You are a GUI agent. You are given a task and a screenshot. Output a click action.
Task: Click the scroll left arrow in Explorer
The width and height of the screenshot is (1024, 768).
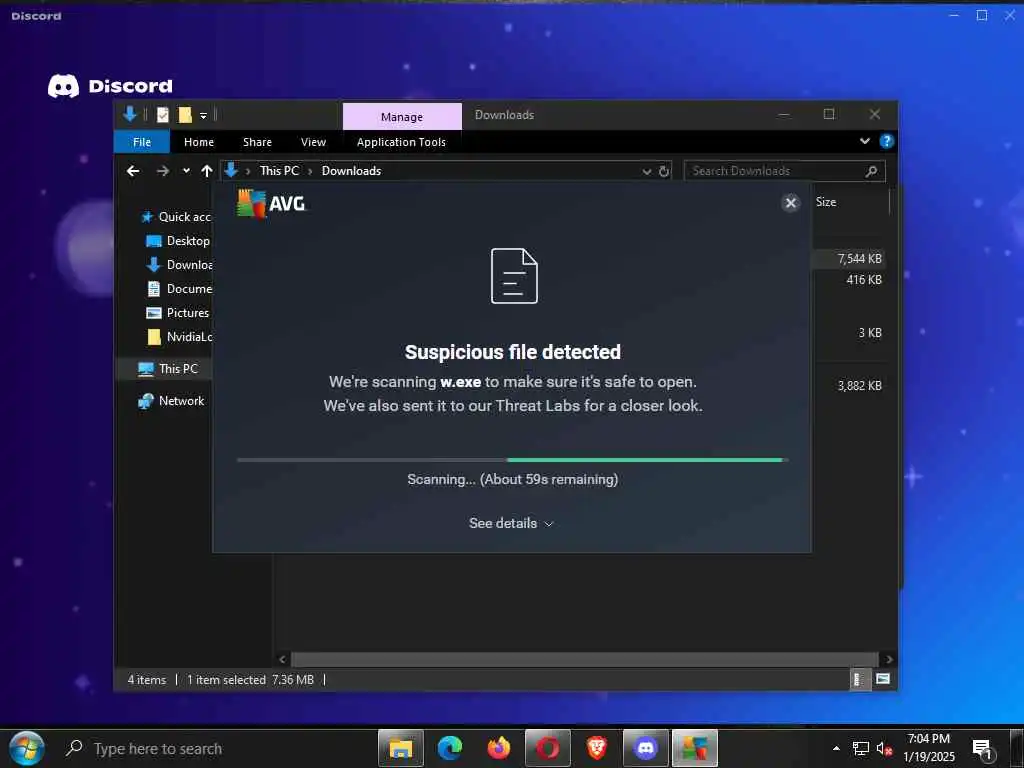(282, 660)
